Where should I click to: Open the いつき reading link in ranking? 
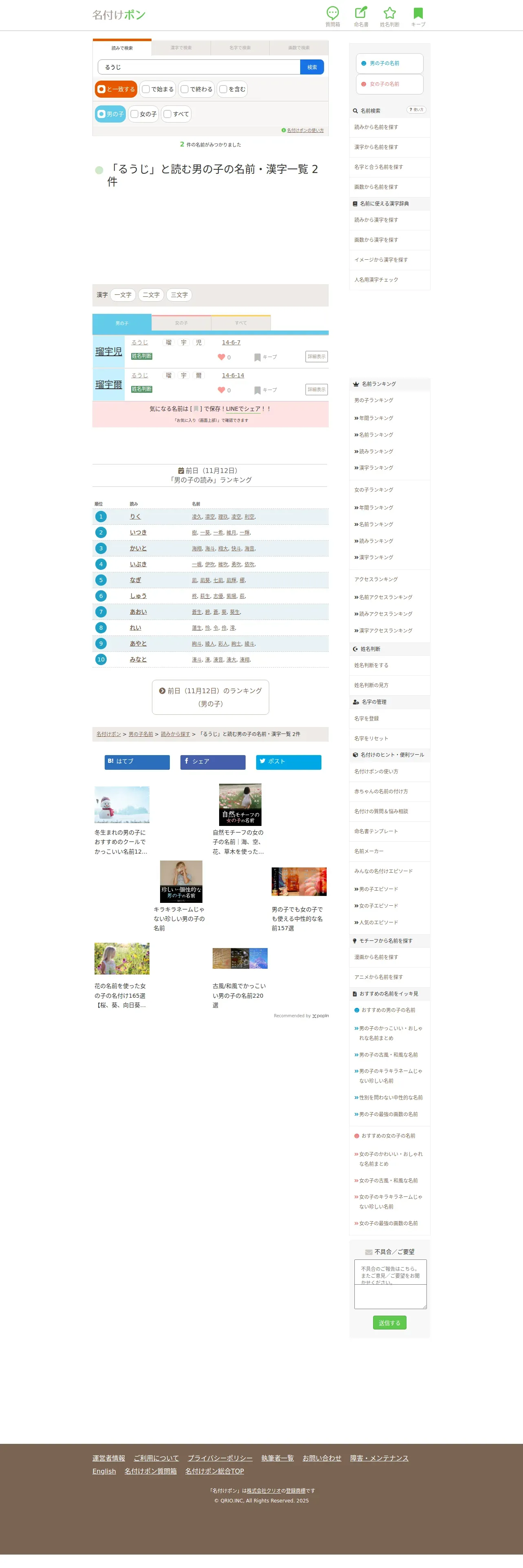(138, 532)
